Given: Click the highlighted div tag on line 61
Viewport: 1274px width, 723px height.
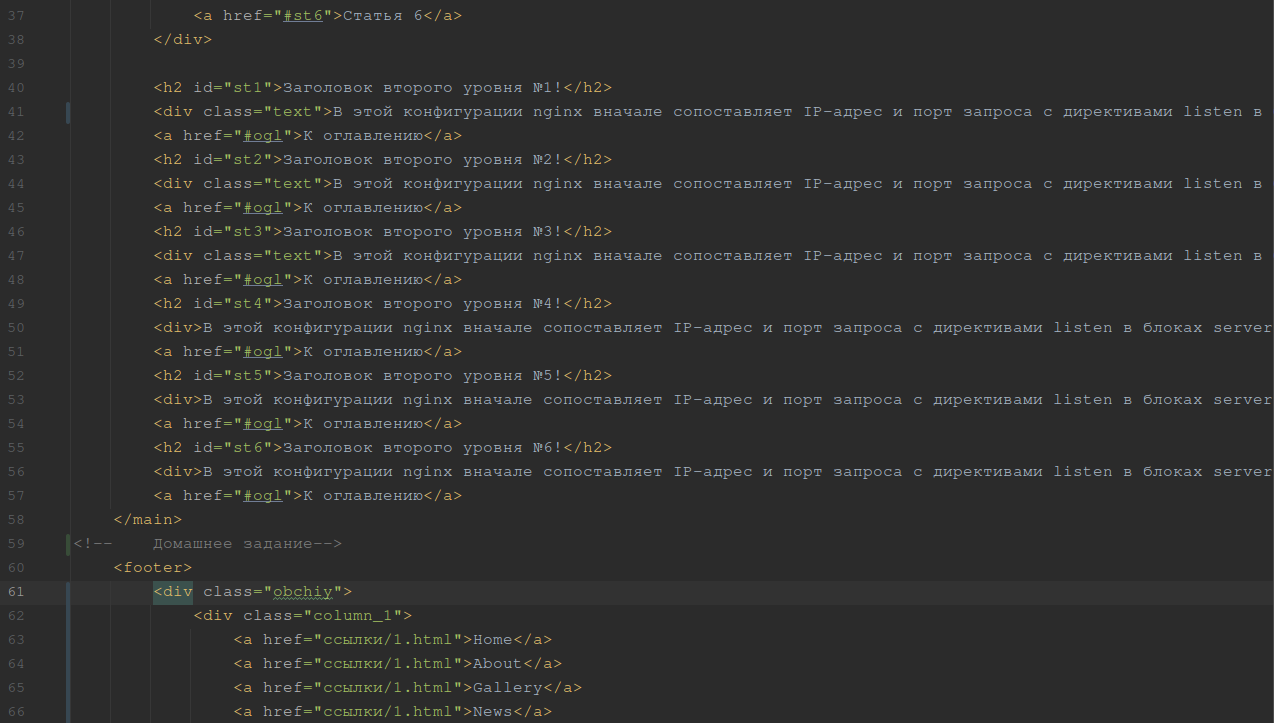Looking at the screenshot, I should [x=173, y=592].
